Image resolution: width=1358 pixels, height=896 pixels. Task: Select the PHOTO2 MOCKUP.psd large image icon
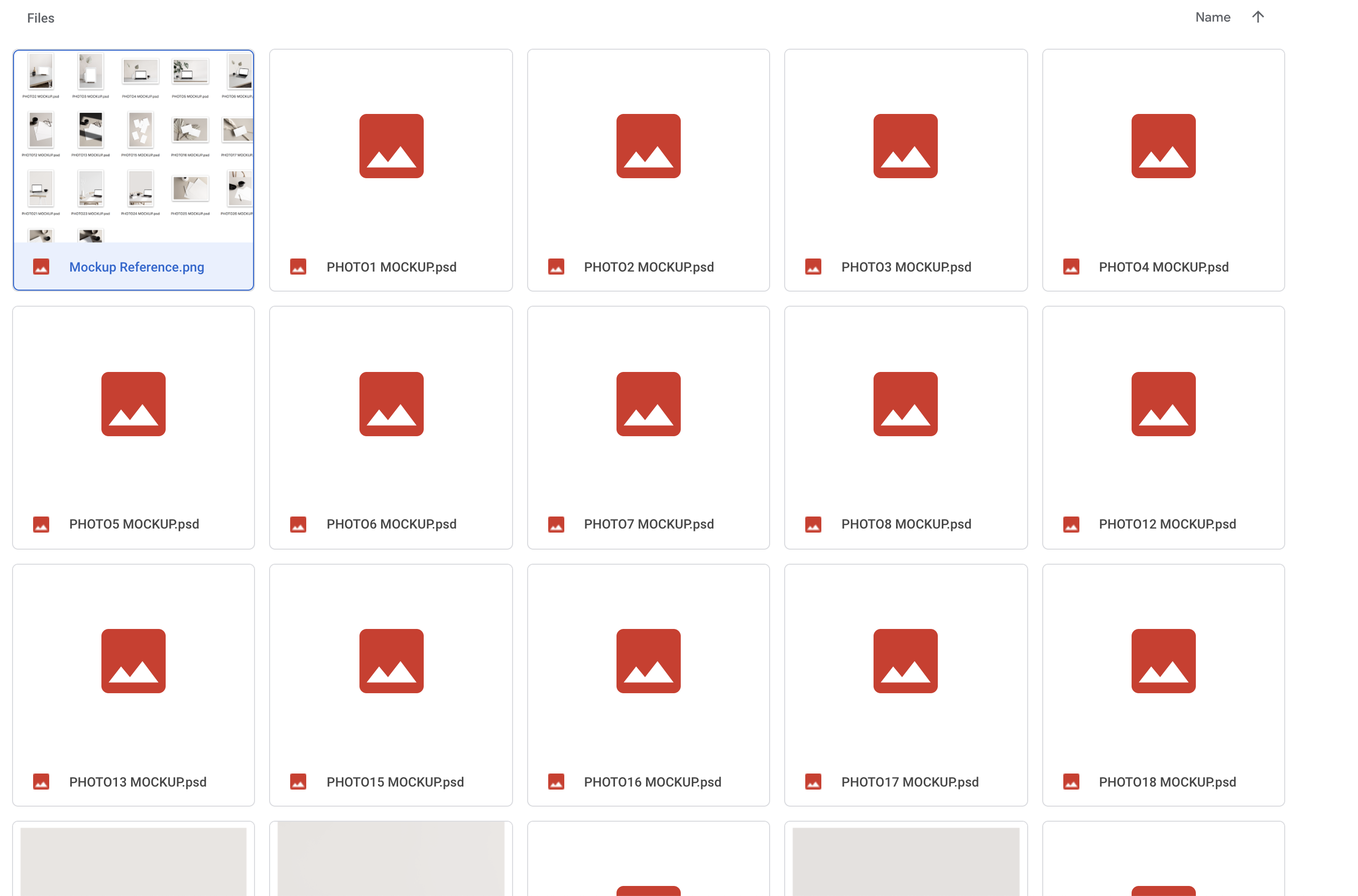pos(648,146)
